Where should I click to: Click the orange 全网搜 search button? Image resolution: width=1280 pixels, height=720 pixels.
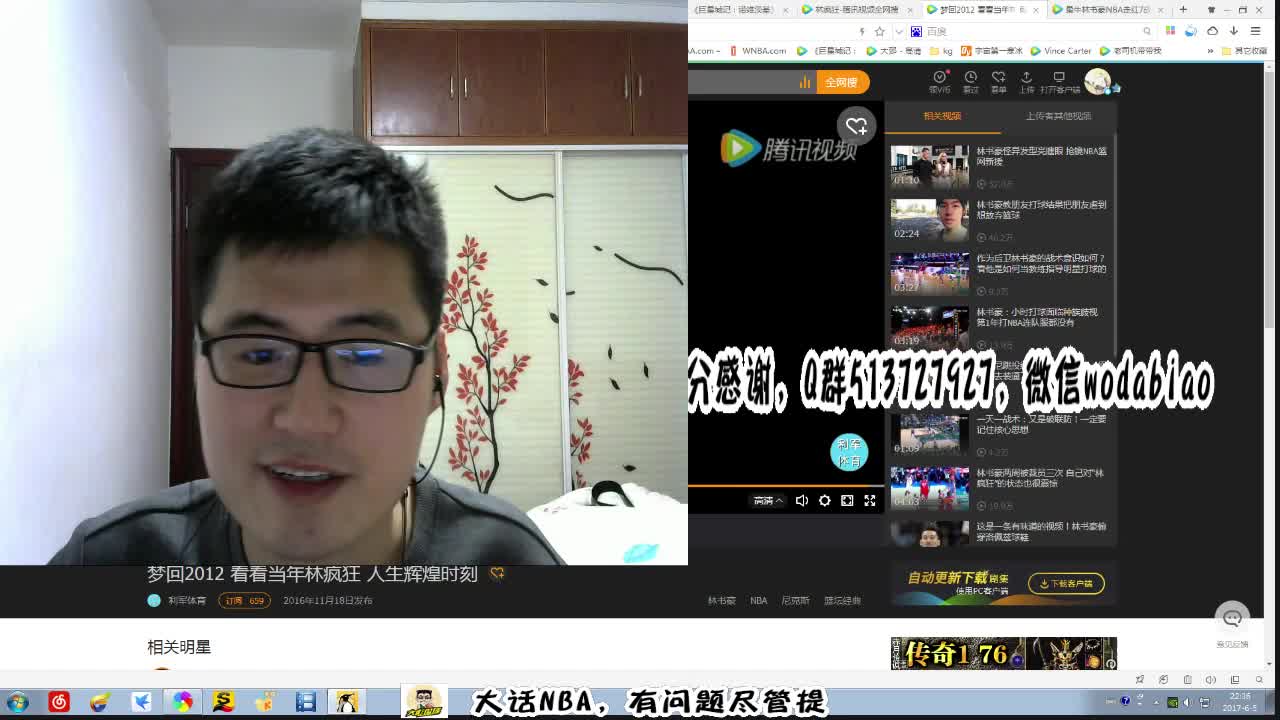tap(840, 83)
